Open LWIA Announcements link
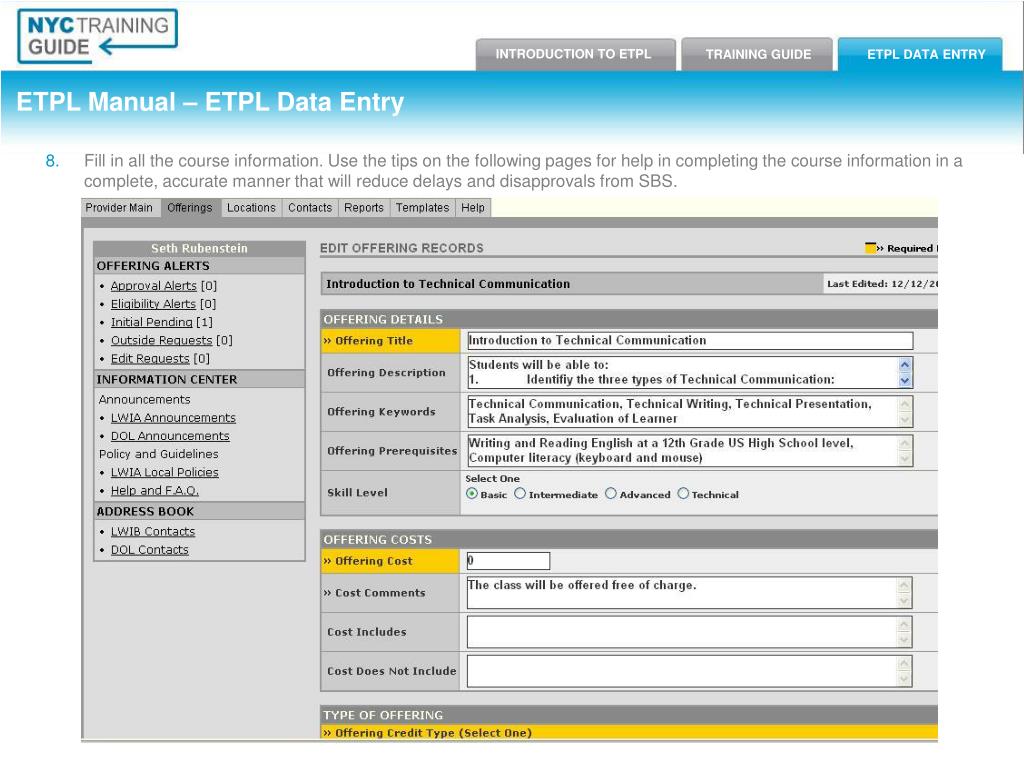 173,418
